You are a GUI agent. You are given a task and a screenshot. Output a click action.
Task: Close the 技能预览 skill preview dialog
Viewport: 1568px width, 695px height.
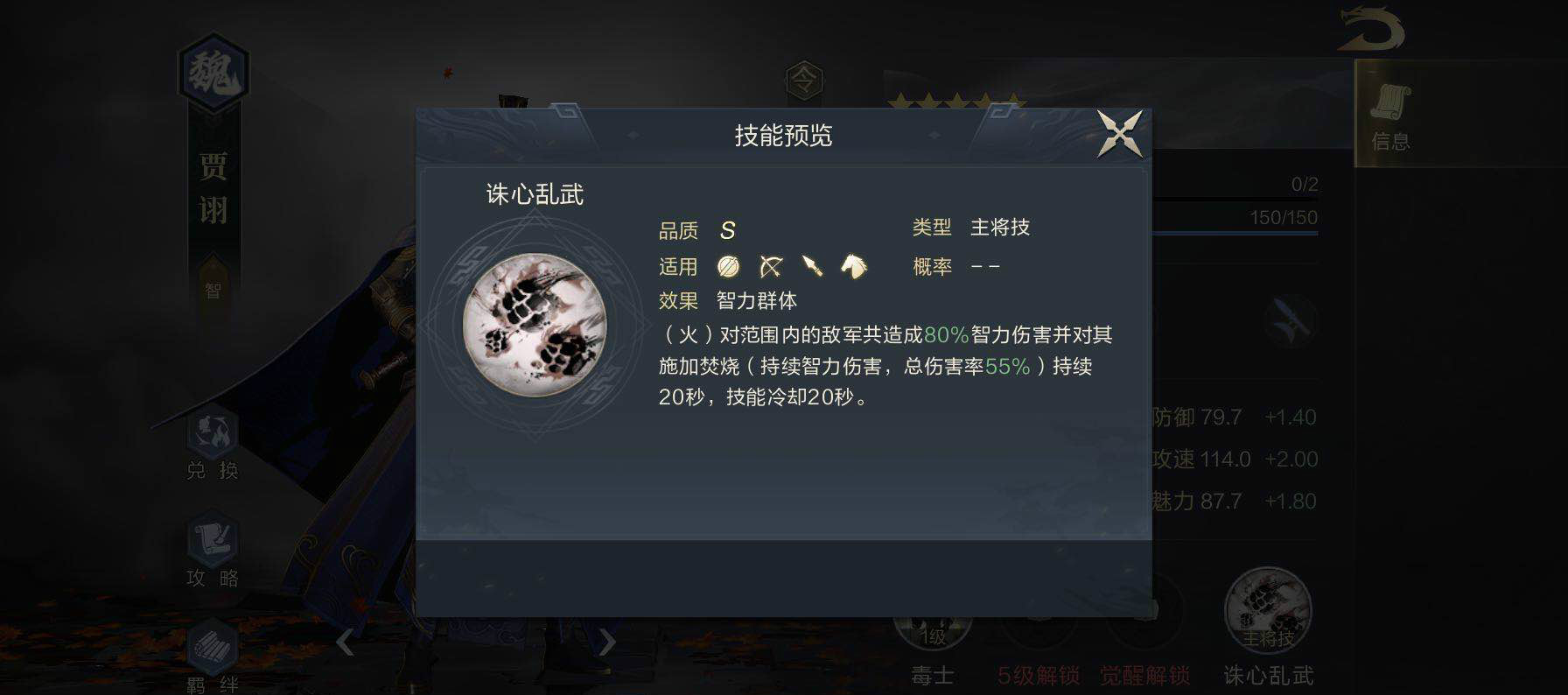point(1121,134)
